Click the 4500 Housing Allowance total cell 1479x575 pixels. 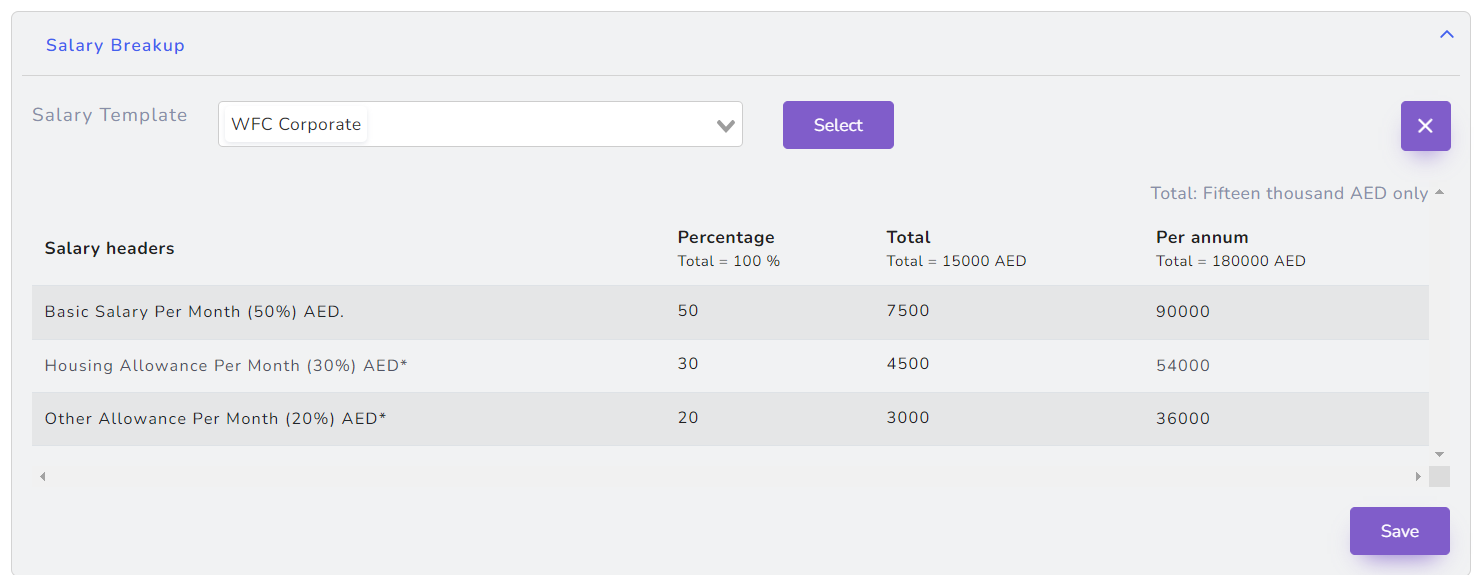coord(908,364)
